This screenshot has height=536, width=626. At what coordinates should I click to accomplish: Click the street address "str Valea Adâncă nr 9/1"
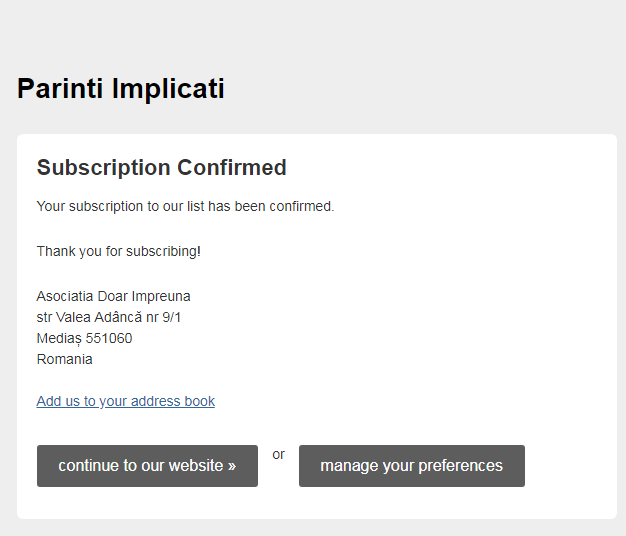pyautogui.click(x=109, y=317)
